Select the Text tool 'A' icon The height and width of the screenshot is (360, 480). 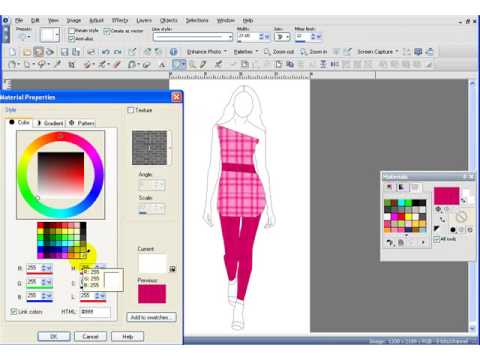coord(162,64)
